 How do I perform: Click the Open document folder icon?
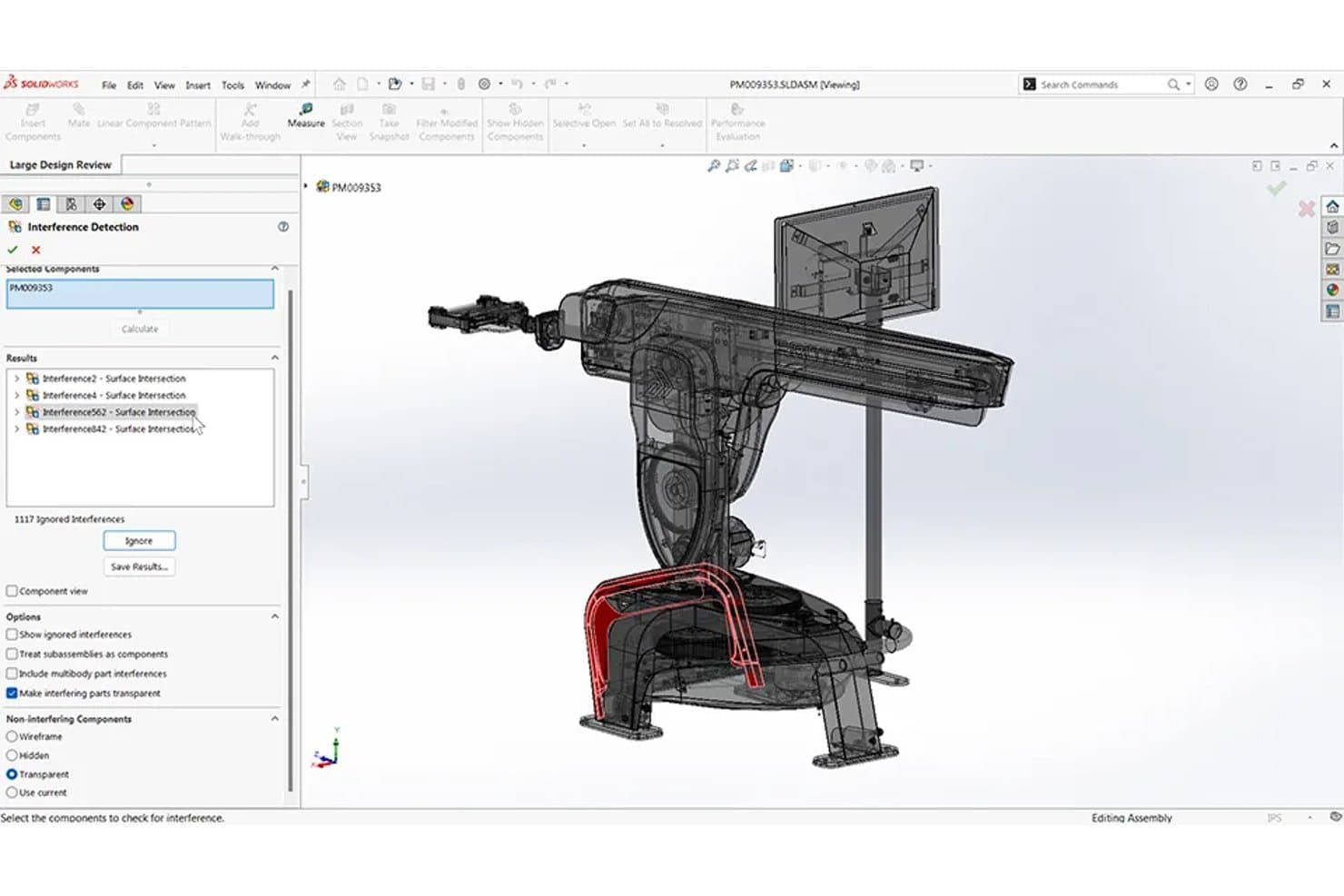[x=395, y=84]
